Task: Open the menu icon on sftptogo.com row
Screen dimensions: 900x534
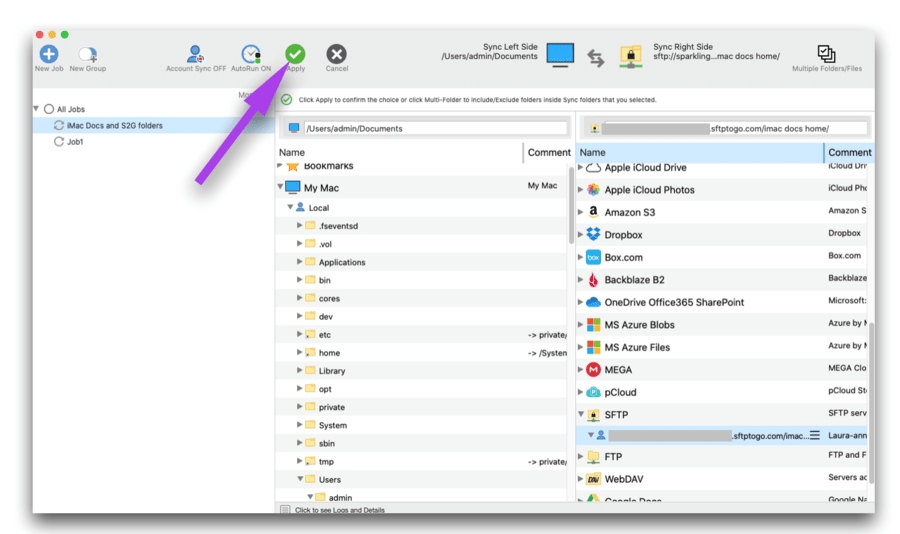Action: pos(814,435)
